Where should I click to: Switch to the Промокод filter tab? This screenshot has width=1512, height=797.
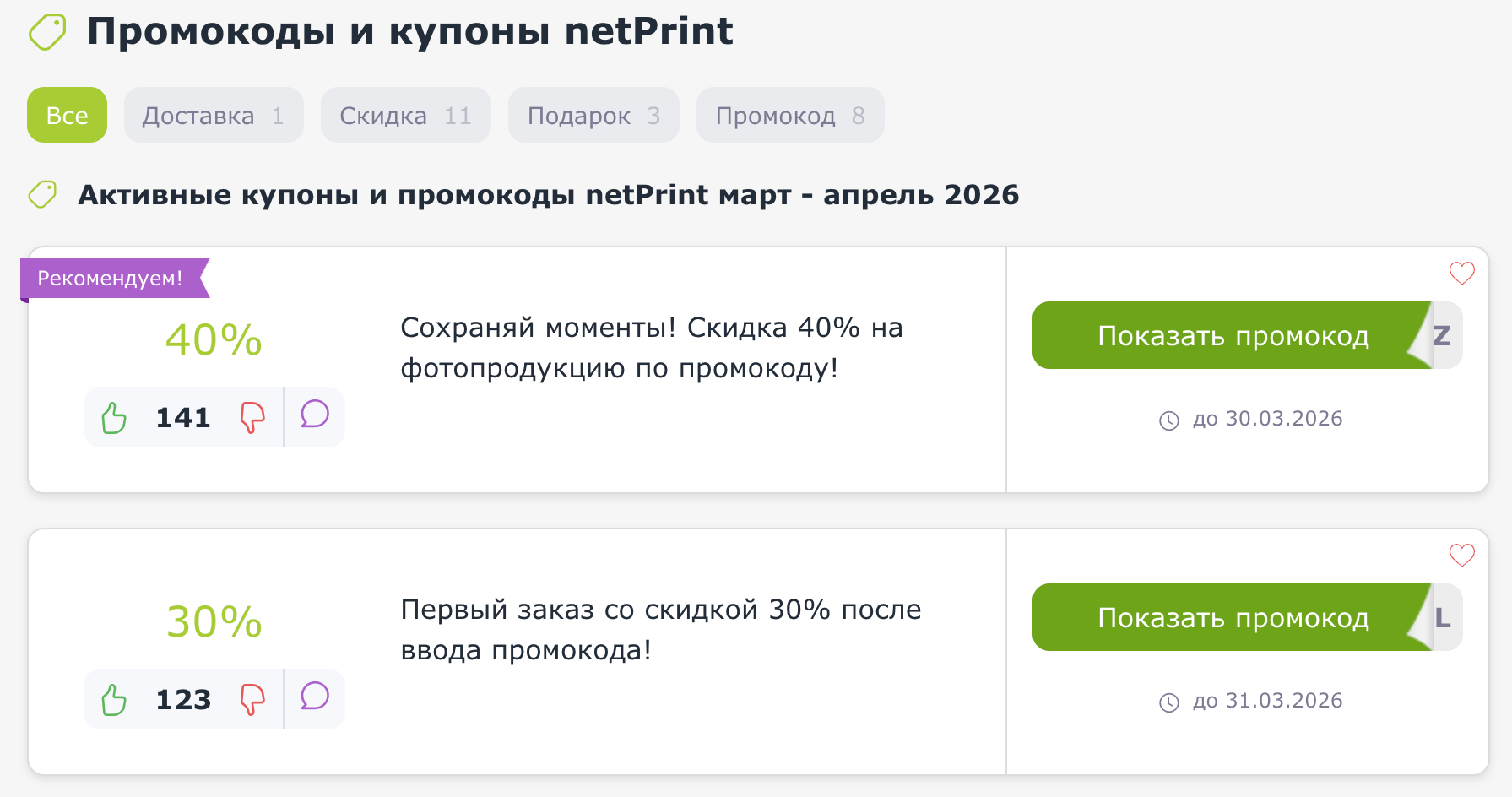(x=790, y=115)
